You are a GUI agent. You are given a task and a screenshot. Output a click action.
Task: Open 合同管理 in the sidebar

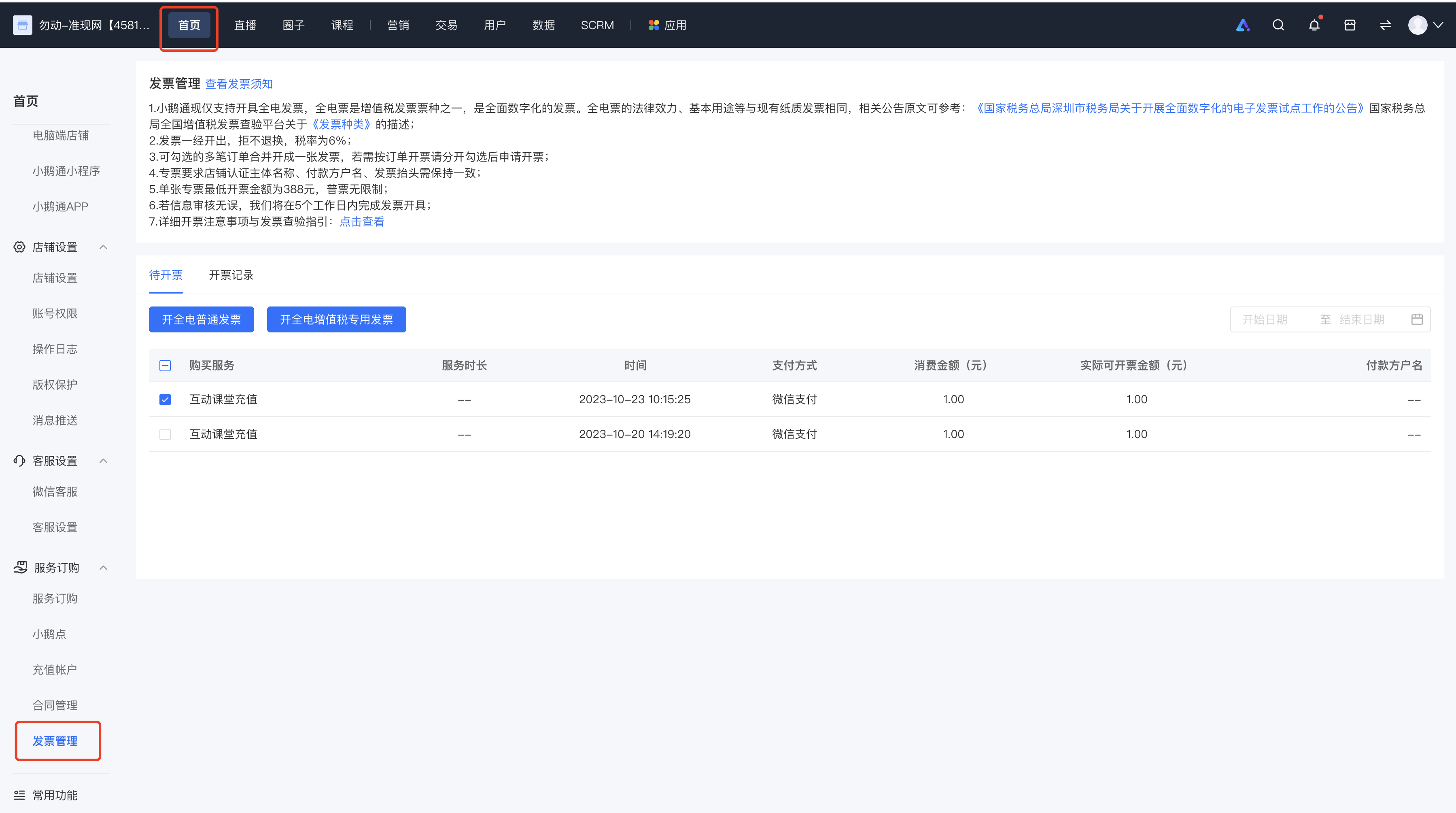[55, 705]
